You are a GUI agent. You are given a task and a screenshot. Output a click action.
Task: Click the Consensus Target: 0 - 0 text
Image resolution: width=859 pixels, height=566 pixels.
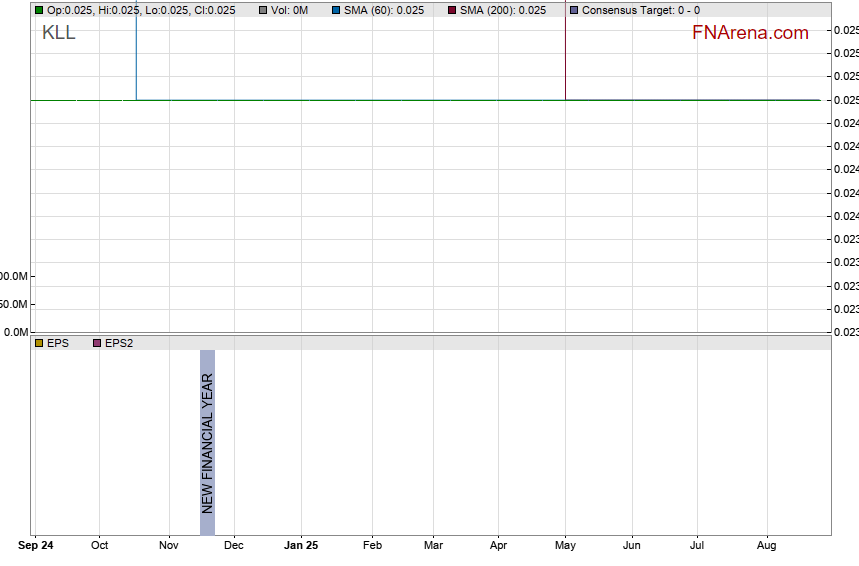pyautogui.click(x=641, y=10)
